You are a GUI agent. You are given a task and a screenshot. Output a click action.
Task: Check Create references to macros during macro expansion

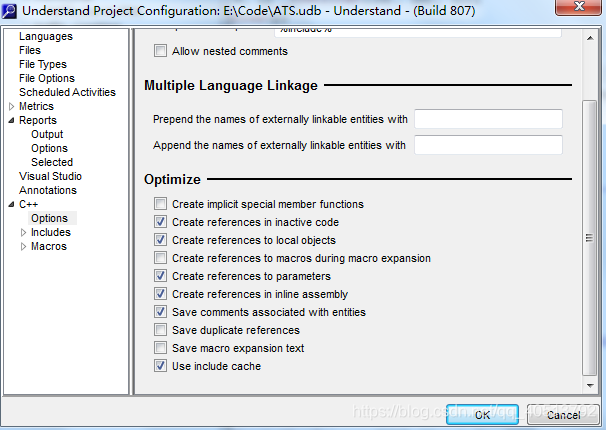tap(160, 258)
